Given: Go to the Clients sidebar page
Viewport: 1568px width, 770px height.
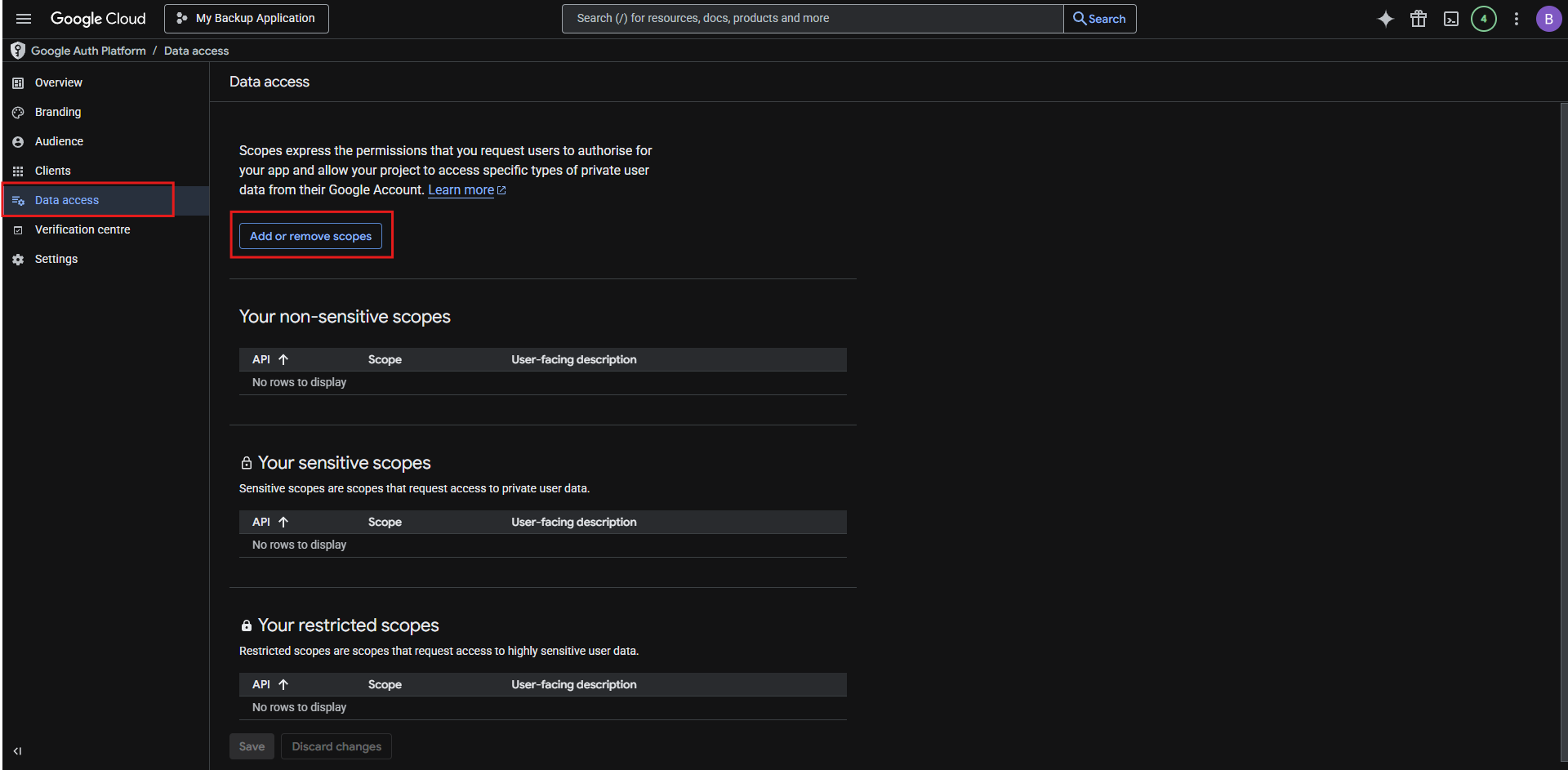Looking at the screenshot, I should pyautogui.click(x=105, y=171).
